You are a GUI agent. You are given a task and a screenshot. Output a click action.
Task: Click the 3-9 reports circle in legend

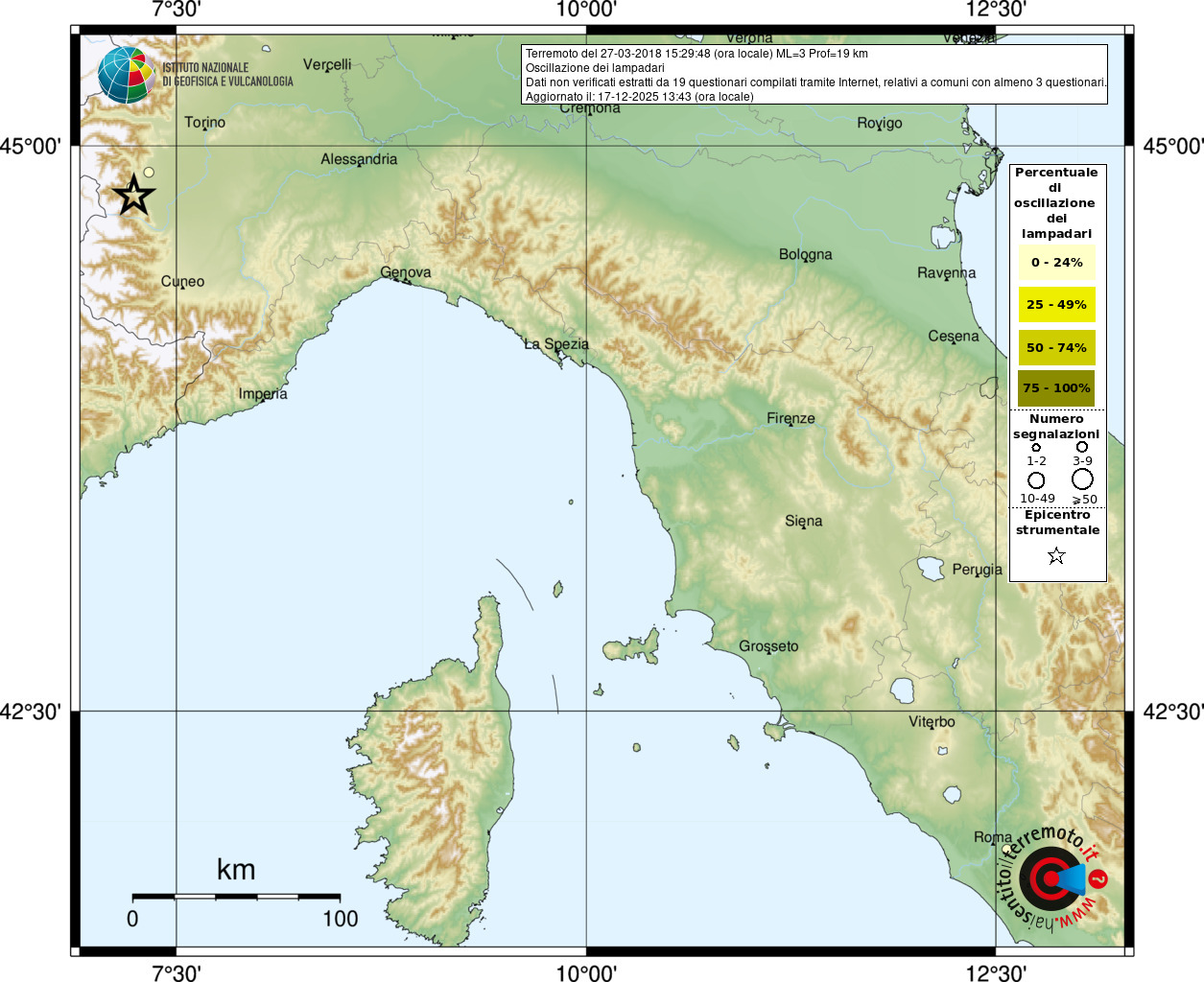[1082, 447]
